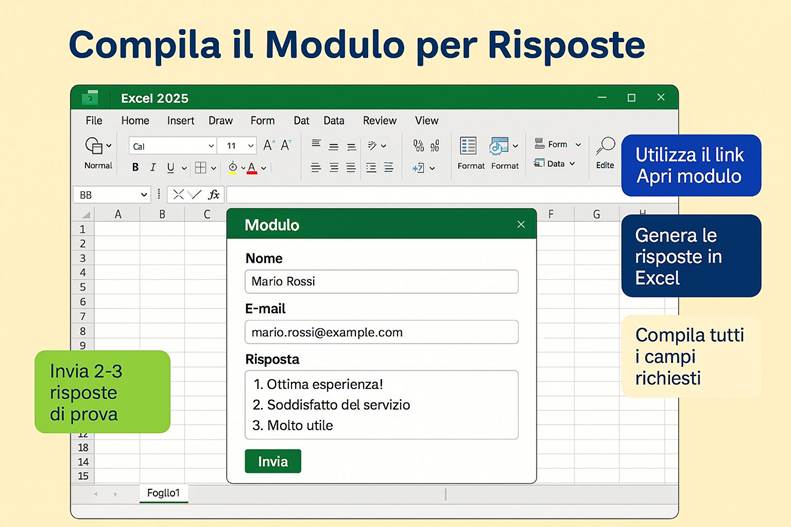Screen dimensions: 791x527
Task: Click the text orientation icon
Action: [x=372, y=146]
